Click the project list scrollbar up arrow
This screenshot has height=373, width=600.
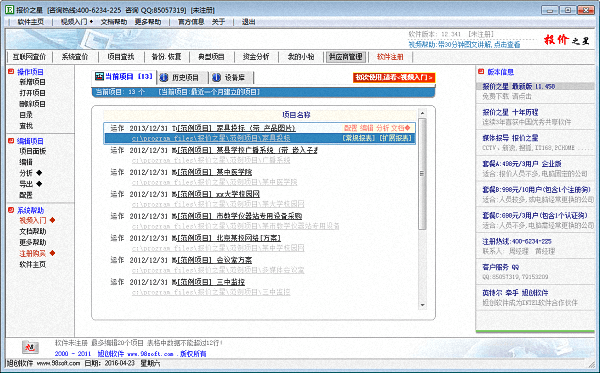(x=422, y=113)
